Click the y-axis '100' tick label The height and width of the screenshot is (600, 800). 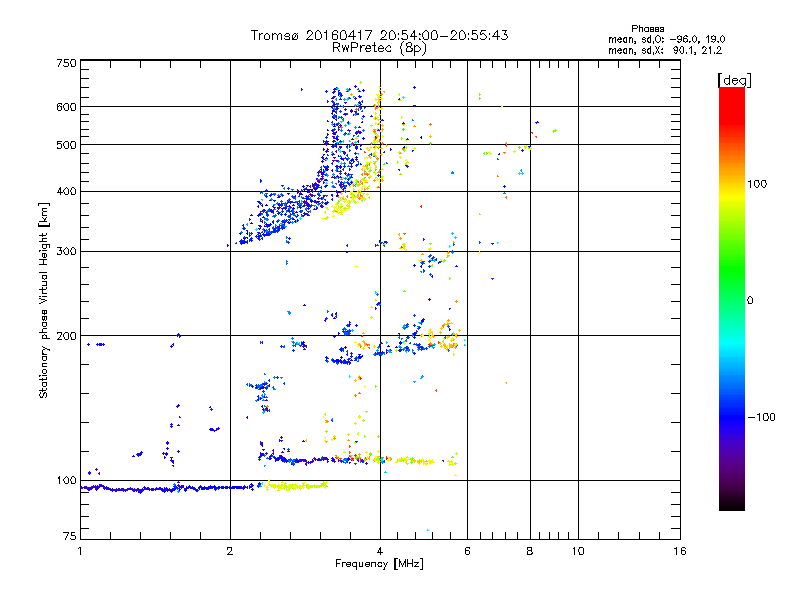click(66, 480)
